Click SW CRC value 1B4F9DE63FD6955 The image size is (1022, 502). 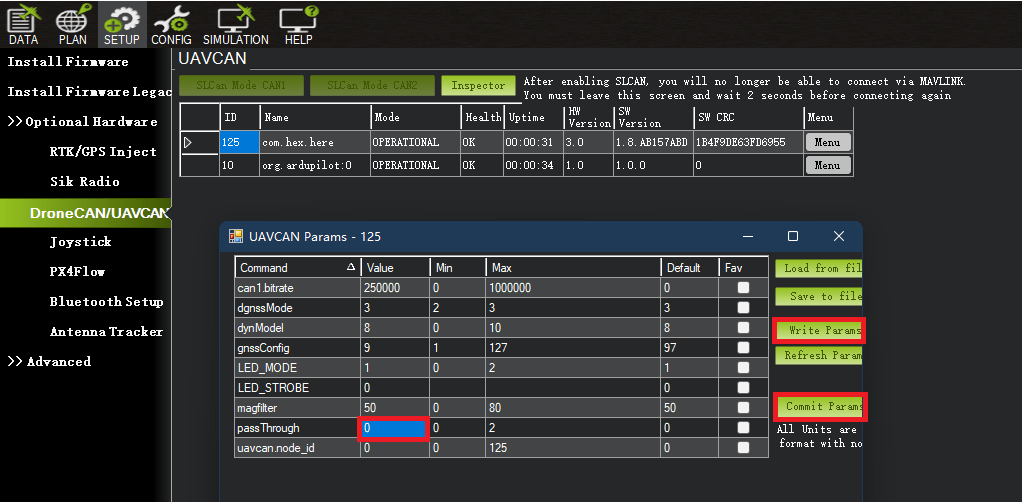pos(748,142)
